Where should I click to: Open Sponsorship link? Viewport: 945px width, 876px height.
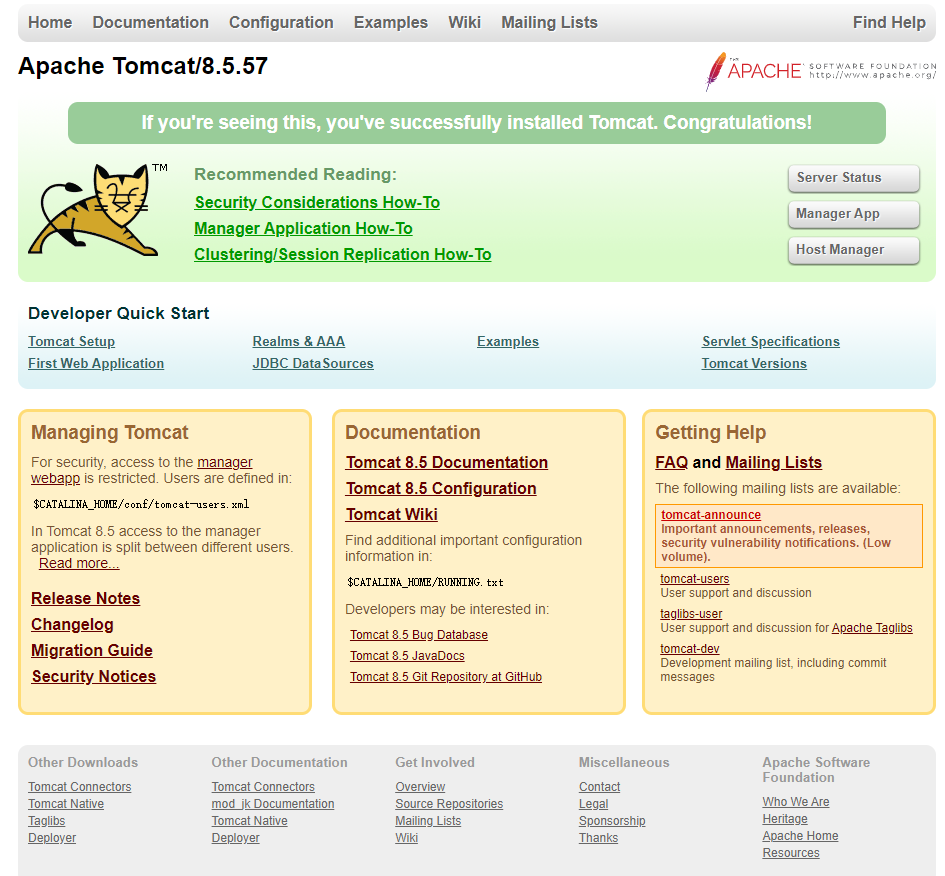tap(612, 821)
